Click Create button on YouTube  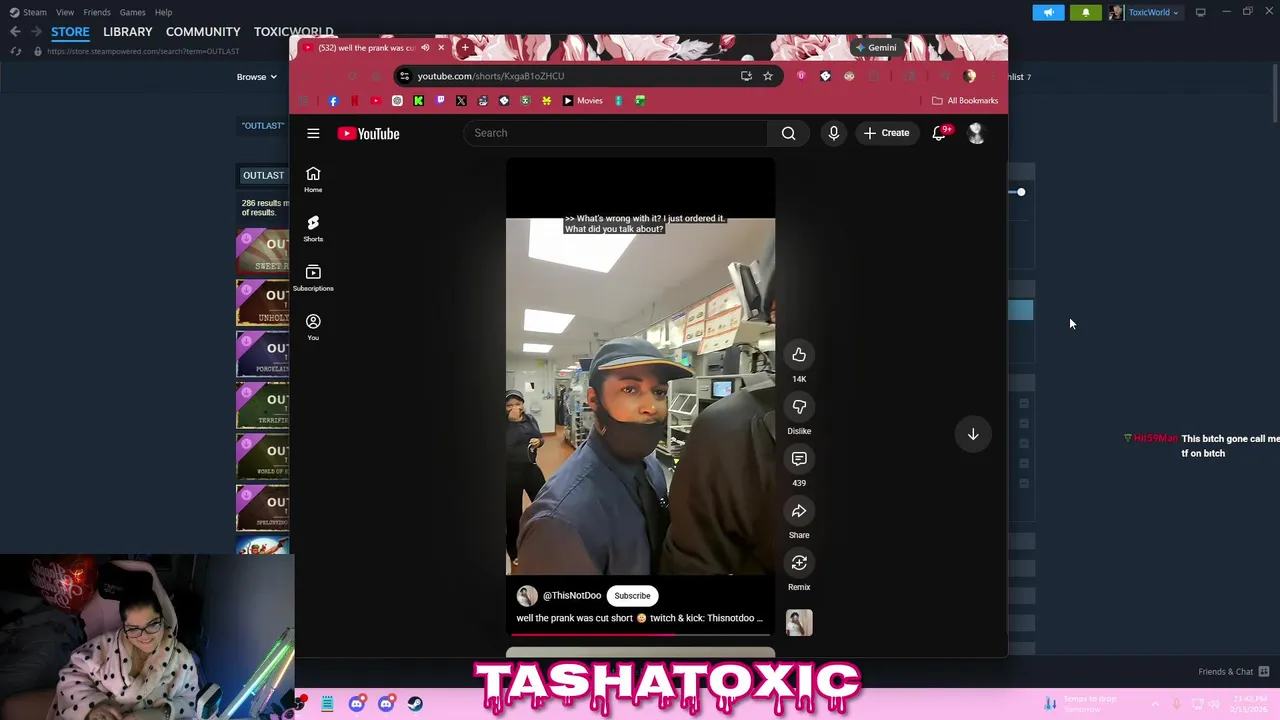point(886,133)
